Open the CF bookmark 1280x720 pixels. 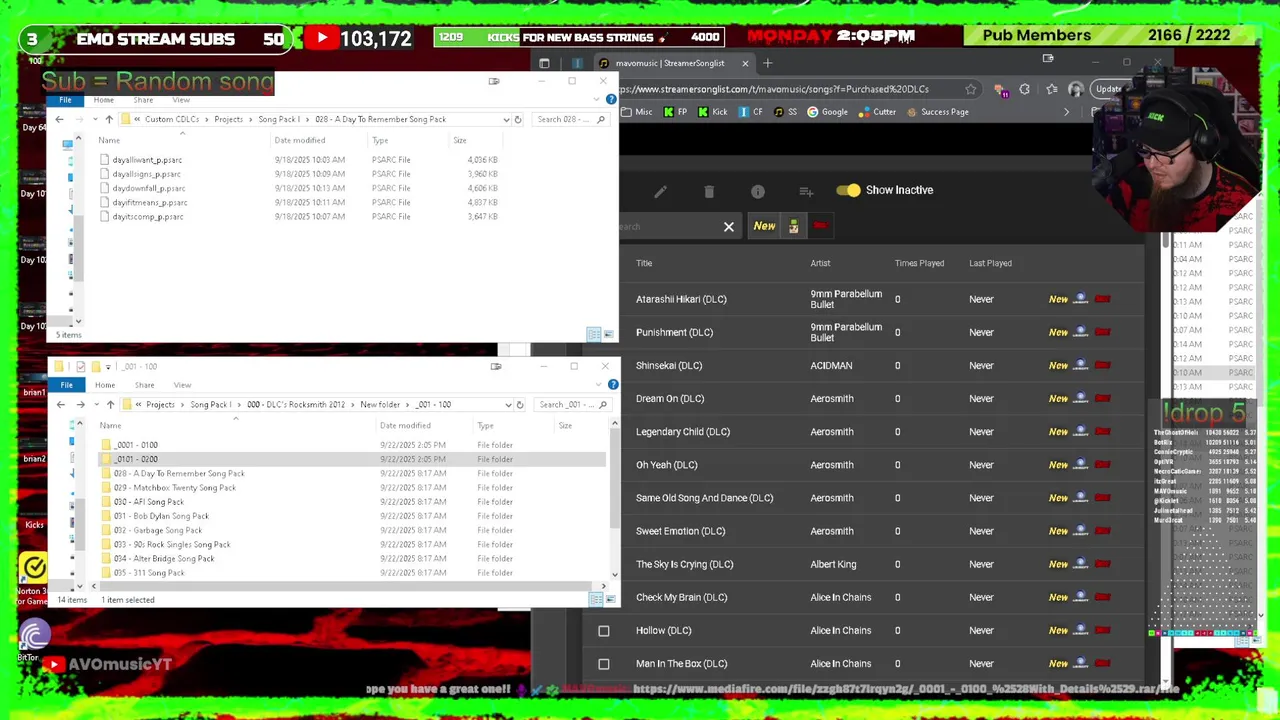tap(751, 112)
